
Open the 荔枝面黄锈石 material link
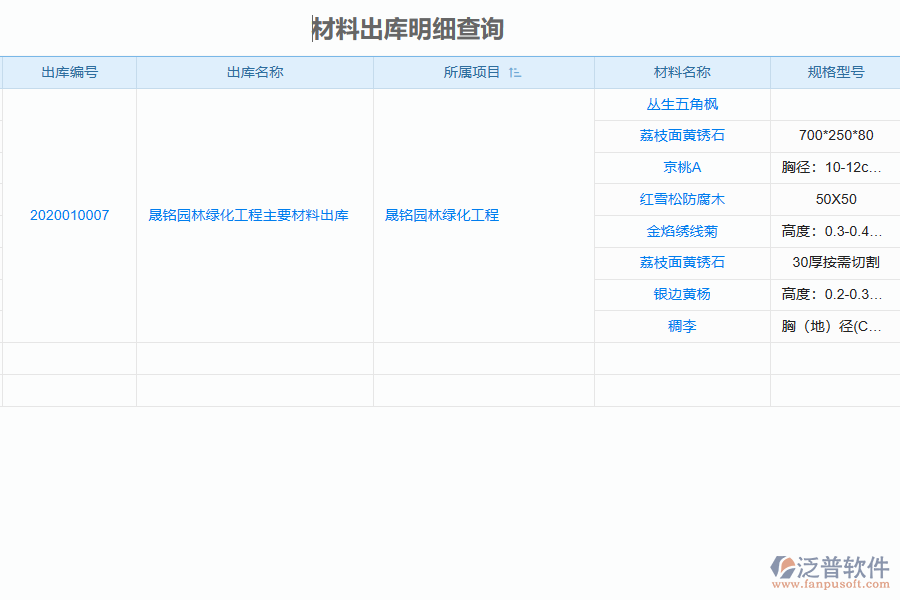point(683,135)
